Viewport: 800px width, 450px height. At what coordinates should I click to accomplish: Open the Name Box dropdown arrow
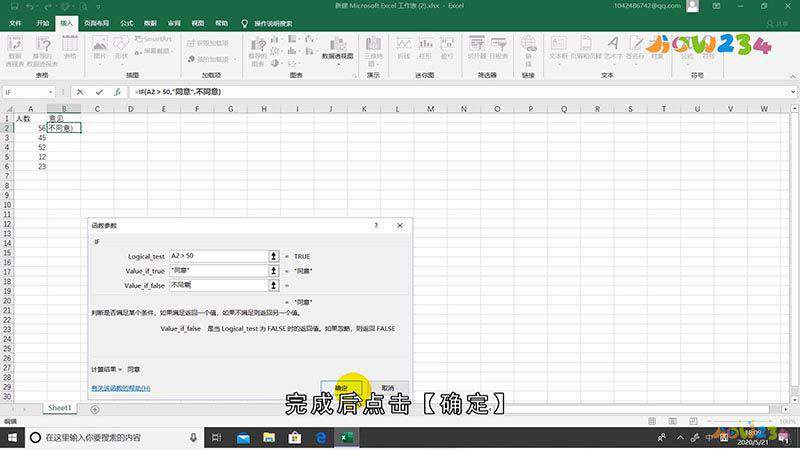click(50, 92)
